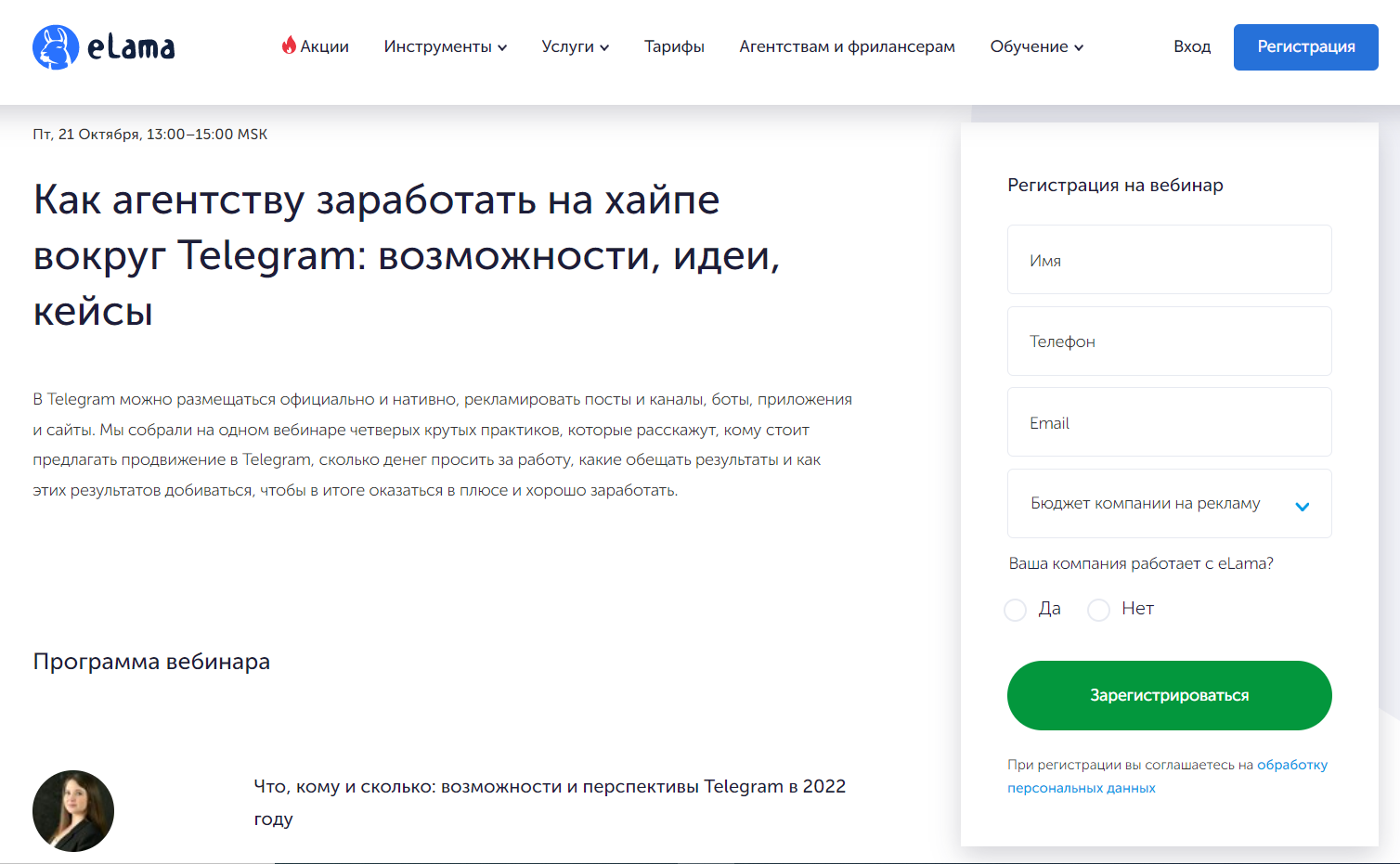Click the eLama llama logo icon
The height and width of the screenshot is (864, 1400).
coord(56,47)
